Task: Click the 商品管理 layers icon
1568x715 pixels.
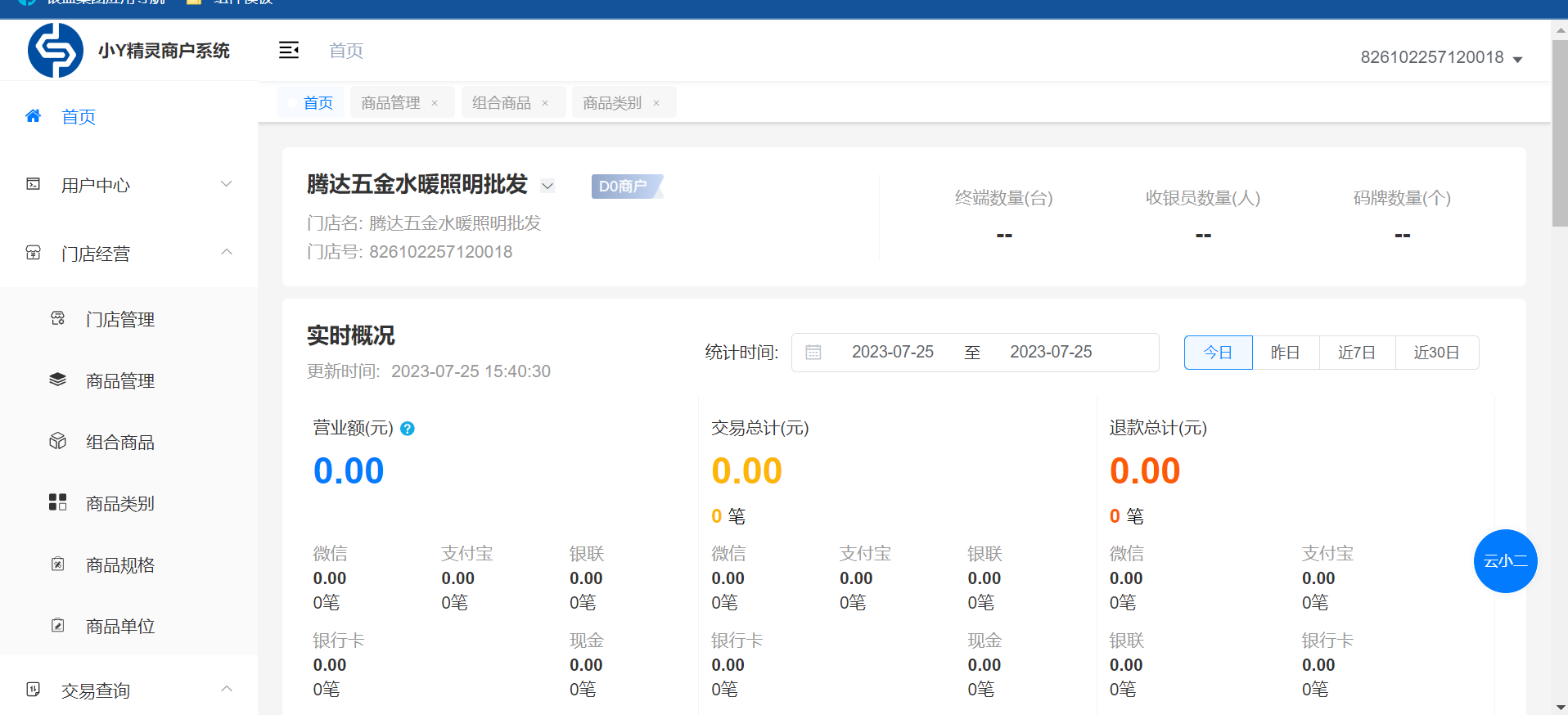Action: pos(58,380)
